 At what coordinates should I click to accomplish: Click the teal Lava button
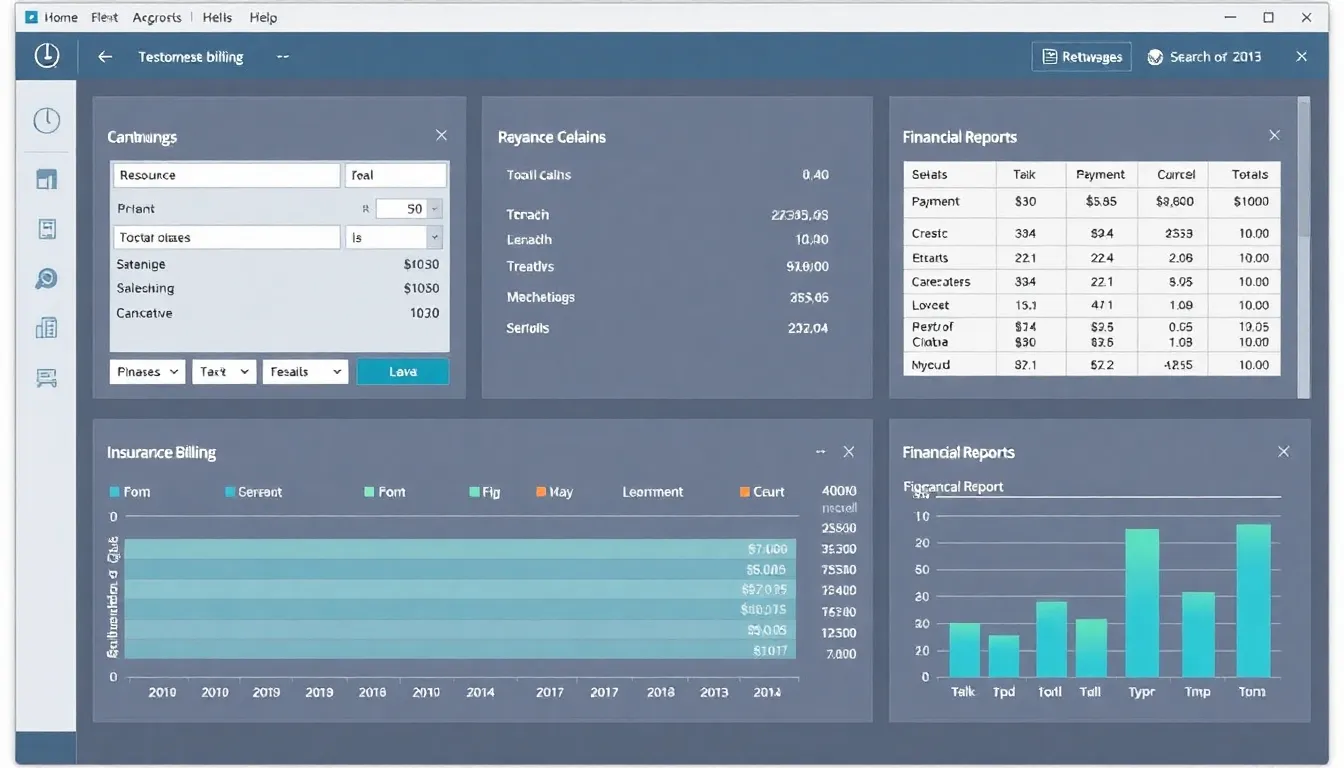[403, 372]
